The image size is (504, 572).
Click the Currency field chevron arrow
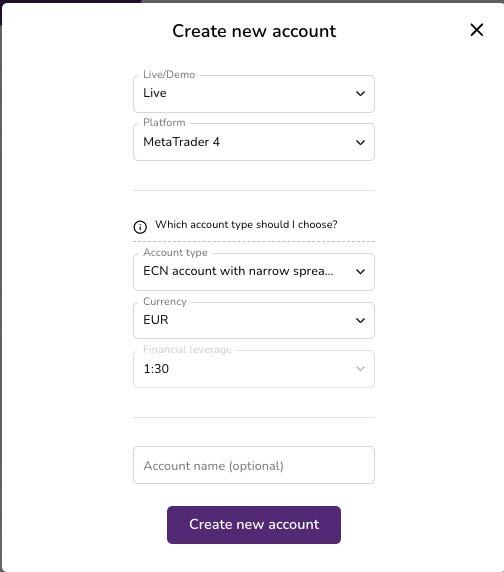pyautogui.click(x=360, y=320)
